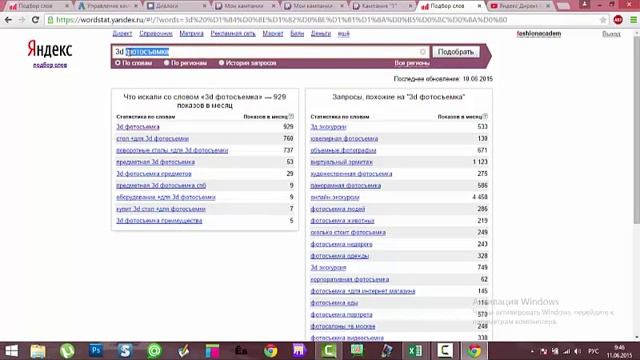Image resolution: width=640 pixels, height=360 pixels.
Task: Open the 3d экскурсии link with 749 impressions
Action: (x=328, y=268)
